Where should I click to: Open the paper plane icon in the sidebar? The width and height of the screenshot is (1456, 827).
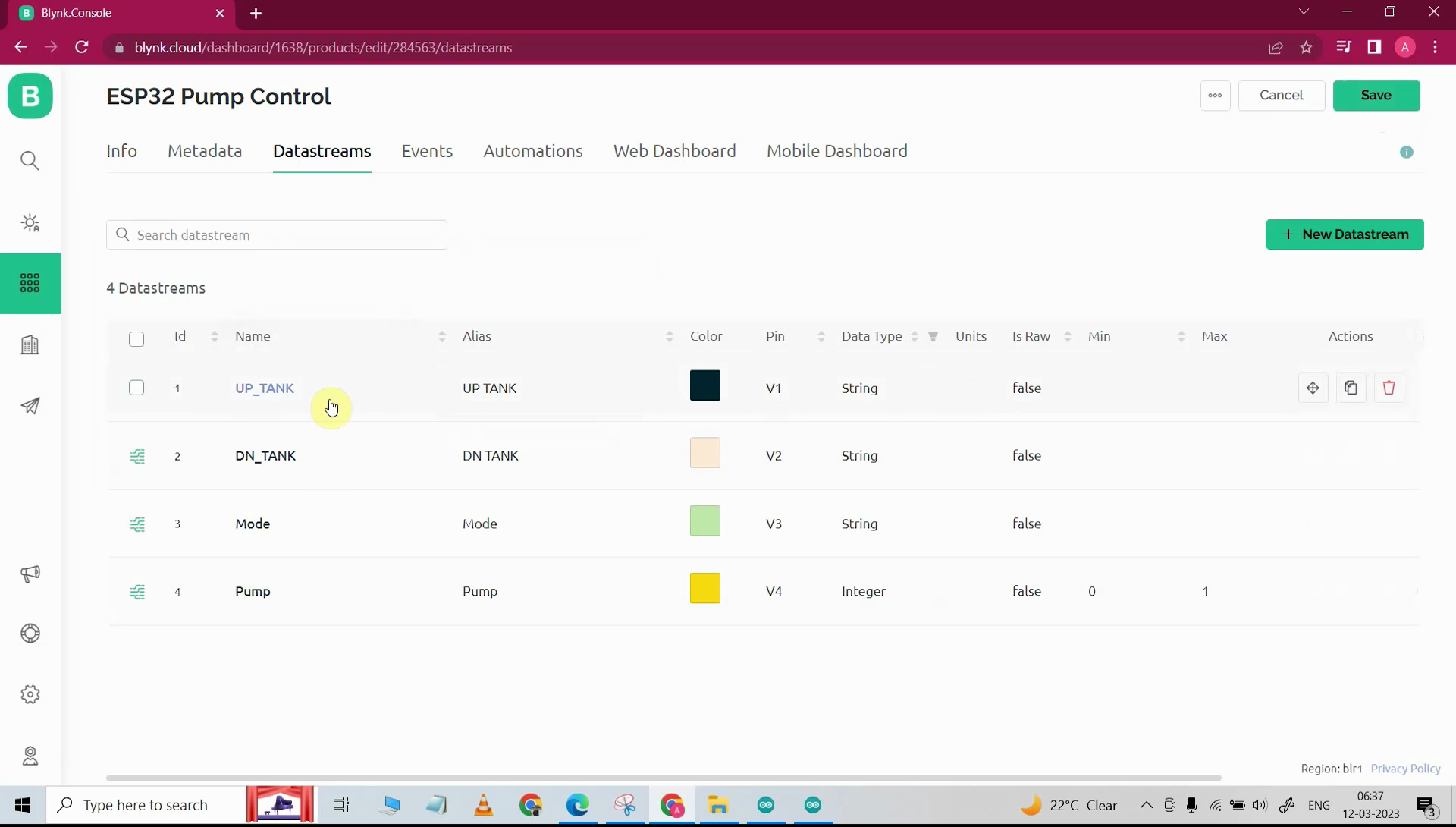[x=30, y=407]
